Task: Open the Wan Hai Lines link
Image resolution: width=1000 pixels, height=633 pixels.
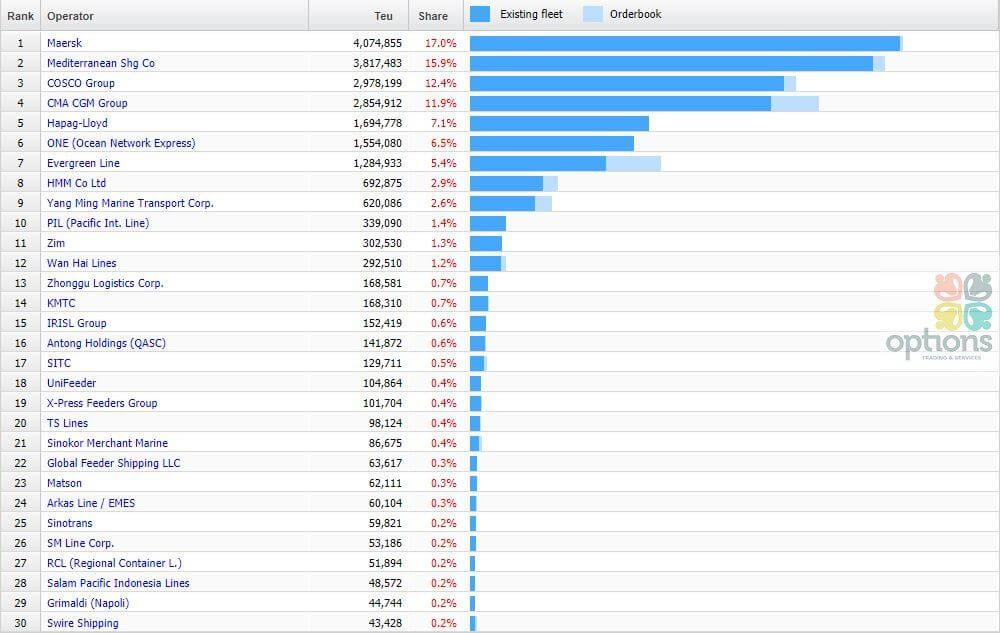Action: coord(82,263)
